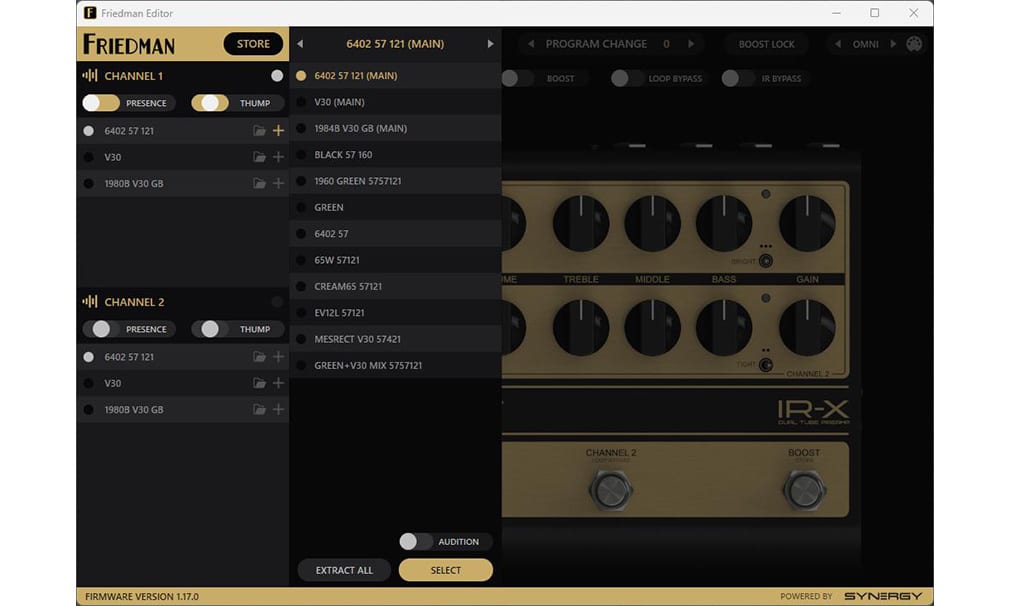Click the Tight mini switch on pedal
Image resolution: width=1010 pixels, height=606 pixels.
tap(765, 365)
